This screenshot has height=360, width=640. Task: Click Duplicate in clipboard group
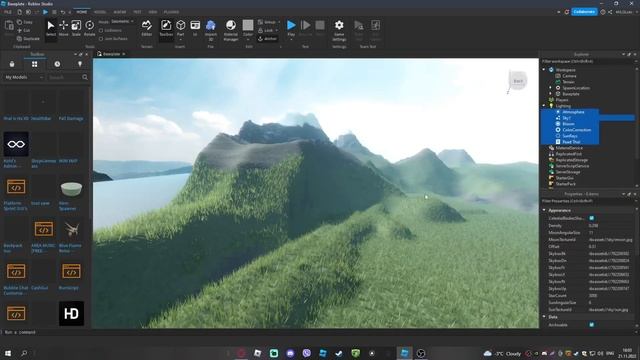28,38
